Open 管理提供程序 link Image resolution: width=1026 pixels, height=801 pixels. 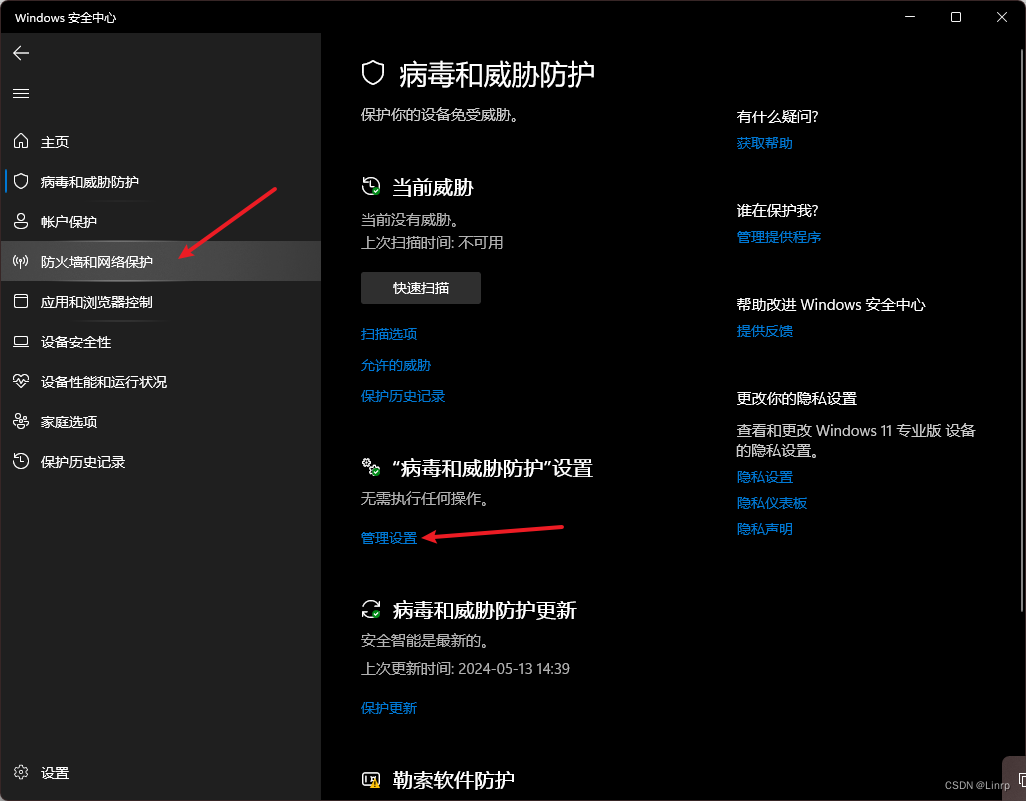click(x=779, y=237)
